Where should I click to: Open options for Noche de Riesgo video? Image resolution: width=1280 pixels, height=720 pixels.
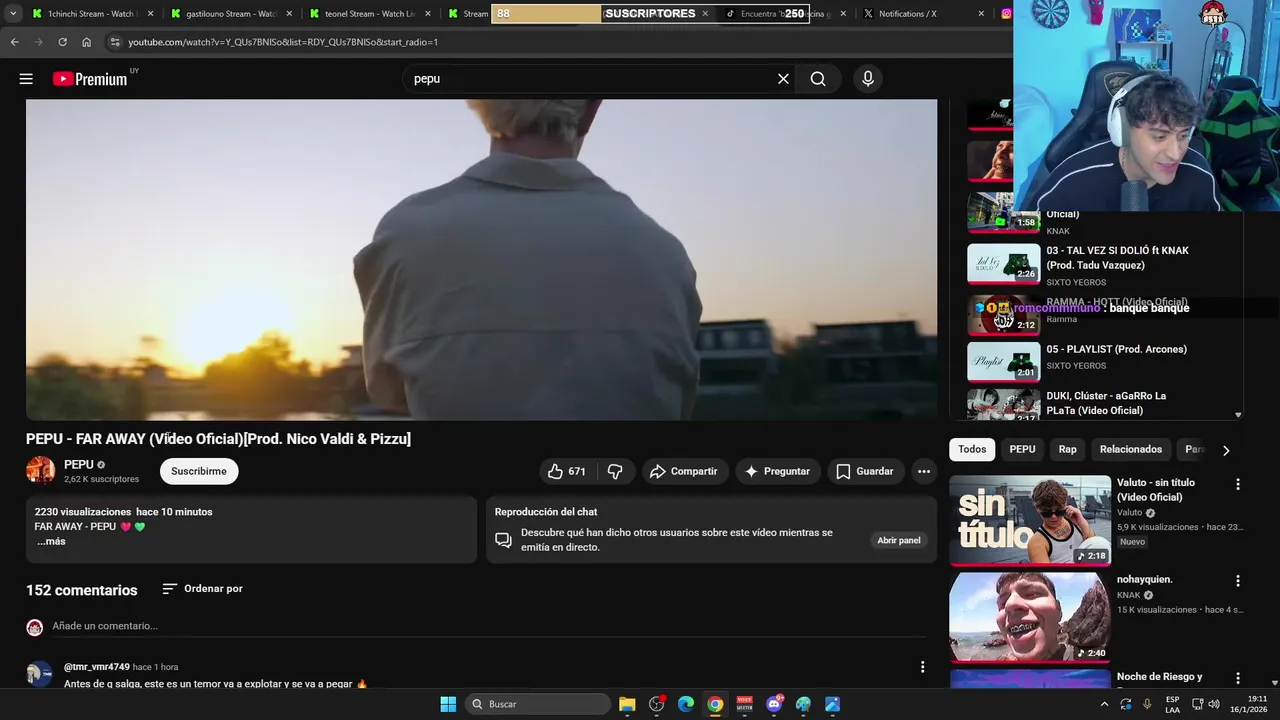[1238, 678]
